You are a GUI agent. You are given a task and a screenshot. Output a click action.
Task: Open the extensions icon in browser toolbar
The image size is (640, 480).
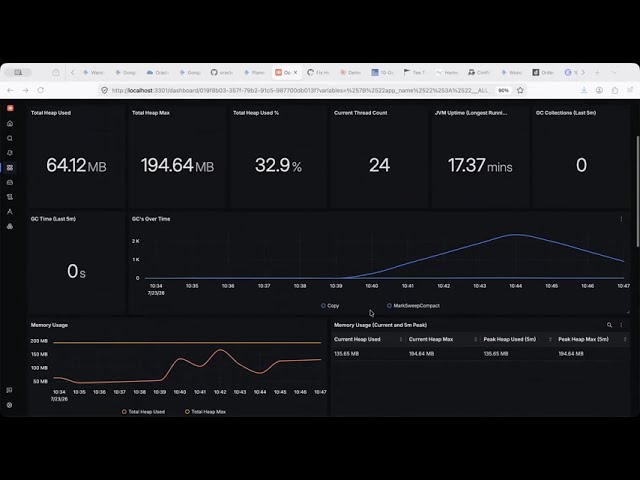[615, 90]
